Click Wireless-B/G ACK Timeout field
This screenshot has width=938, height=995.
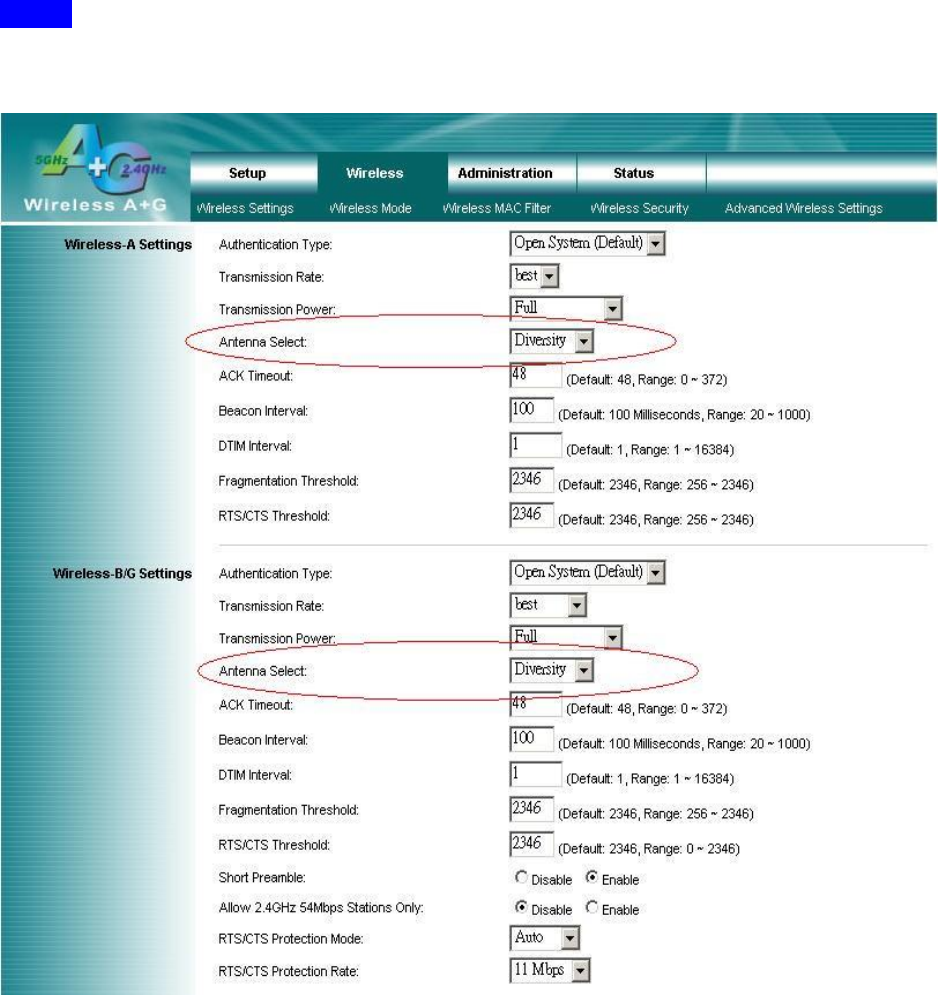(x=536, y=704)
